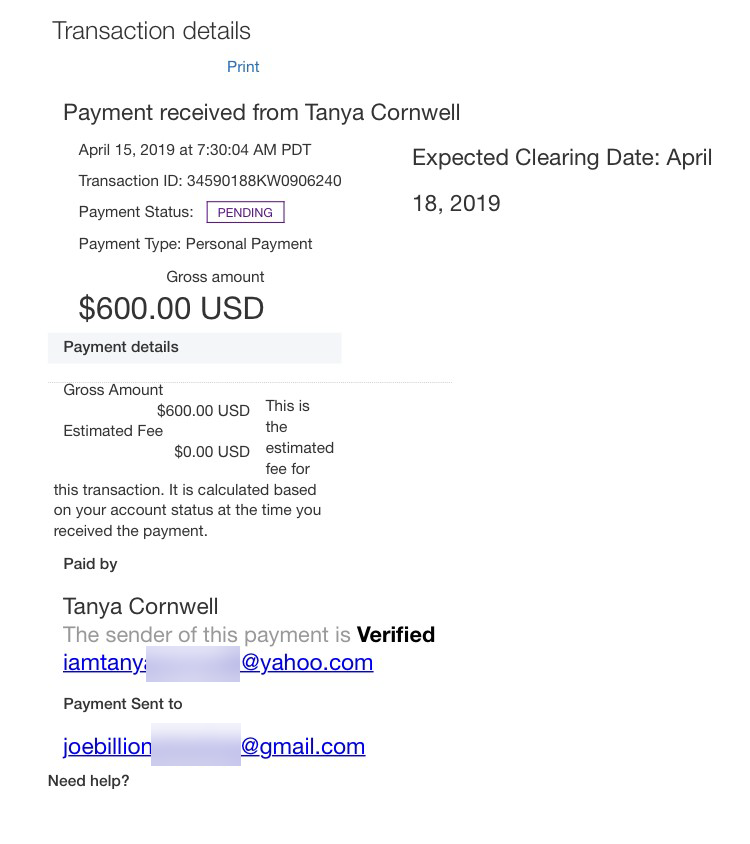750x844 pixels.
Task: Click the Estimated Fee label
Action: (x=113, y=431)
